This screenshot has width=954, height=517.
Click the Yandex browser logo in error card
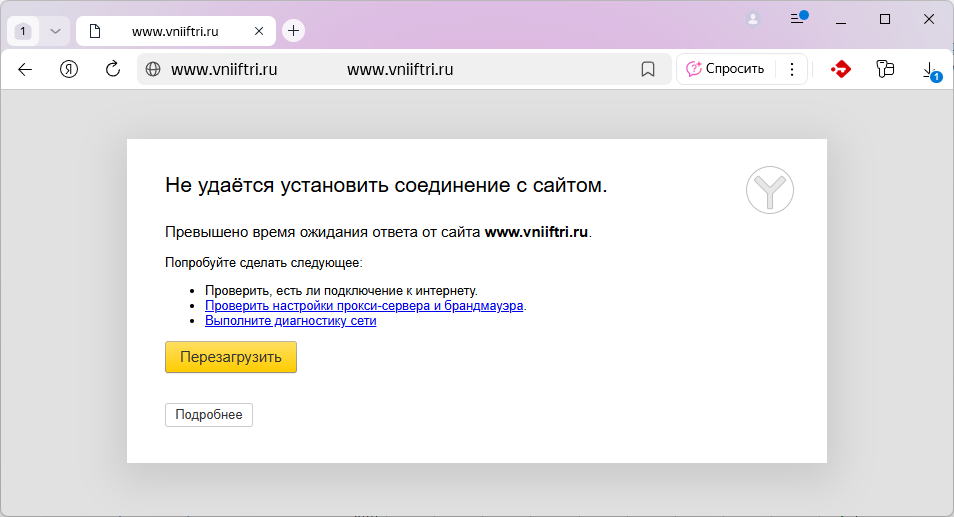770,190
